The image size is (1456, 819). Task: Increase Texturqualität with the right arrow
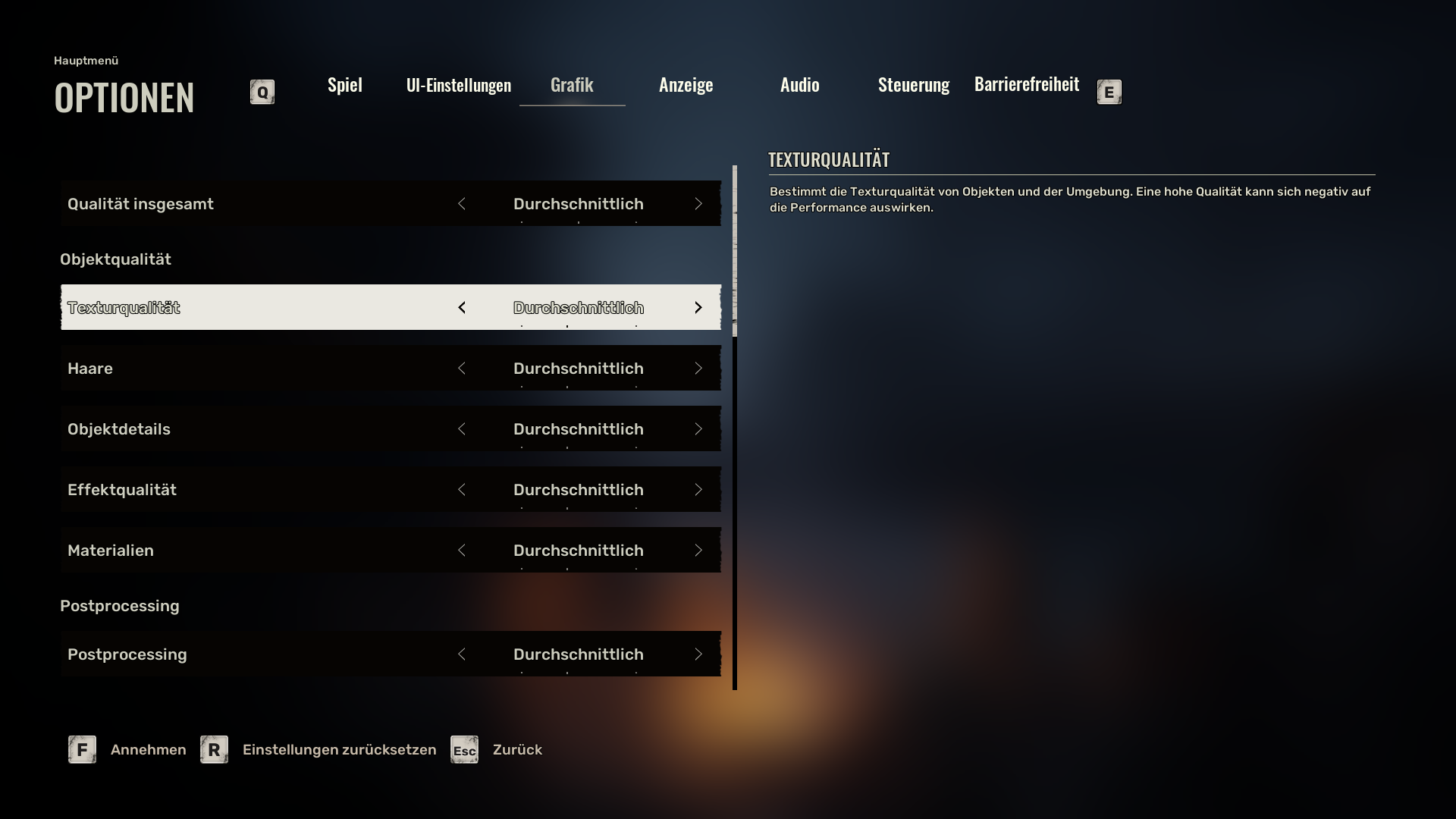click(698, 308)
